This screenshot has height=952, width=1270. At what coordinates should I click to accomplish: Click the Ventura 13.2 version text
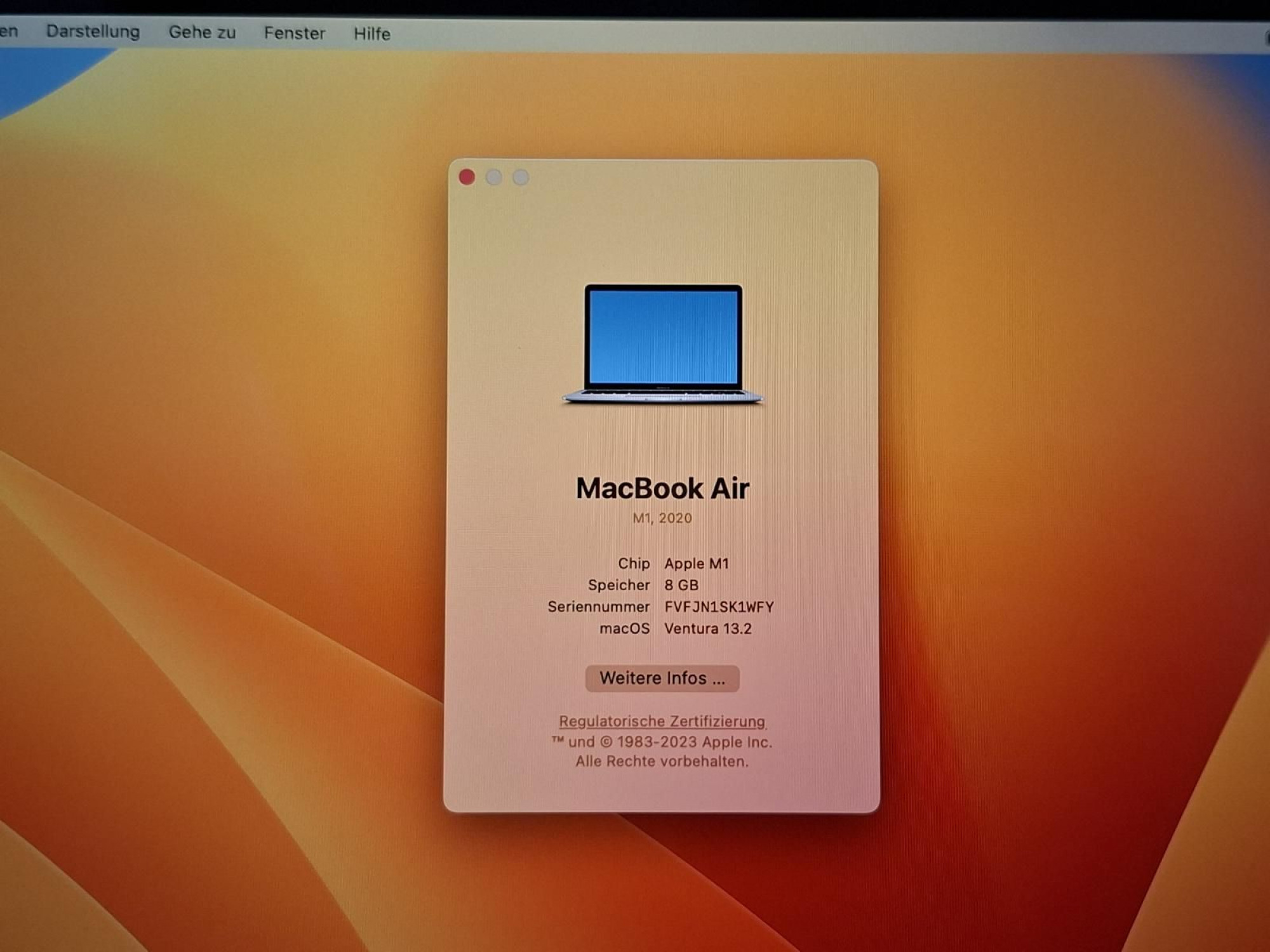coord(707,628)
